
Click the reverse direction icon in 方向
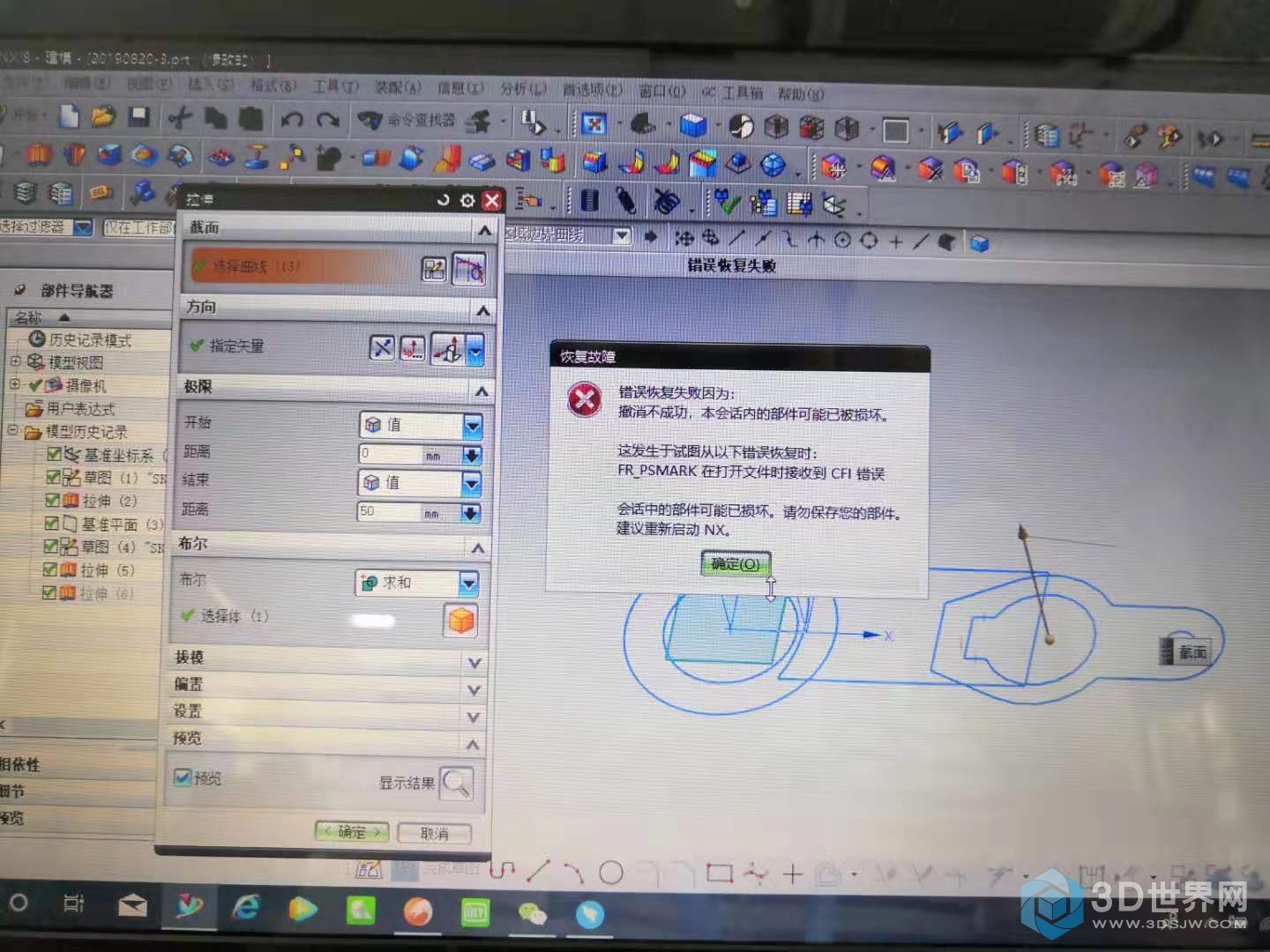381,347
